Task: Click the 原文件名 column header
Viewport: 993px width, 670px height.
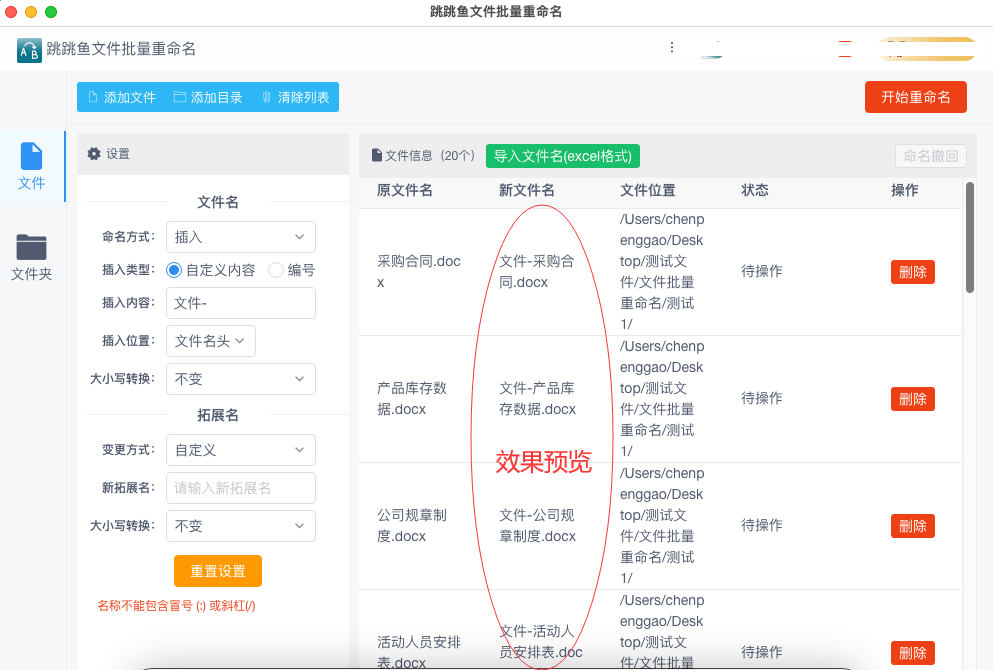Action: 405,191
